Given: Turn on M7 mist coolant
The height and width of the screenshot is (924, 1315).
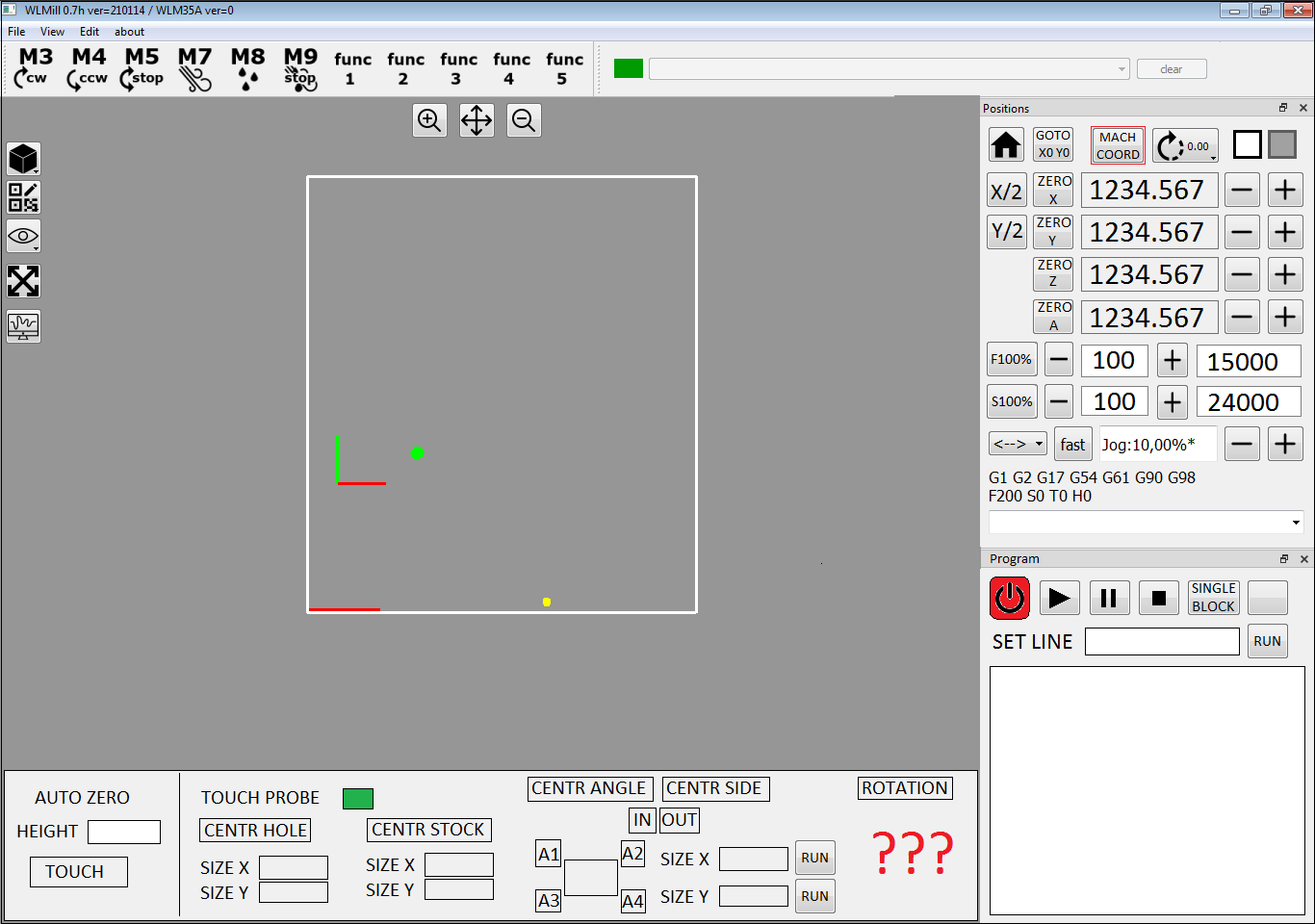Looking at the screenshot, I should 194,68.
